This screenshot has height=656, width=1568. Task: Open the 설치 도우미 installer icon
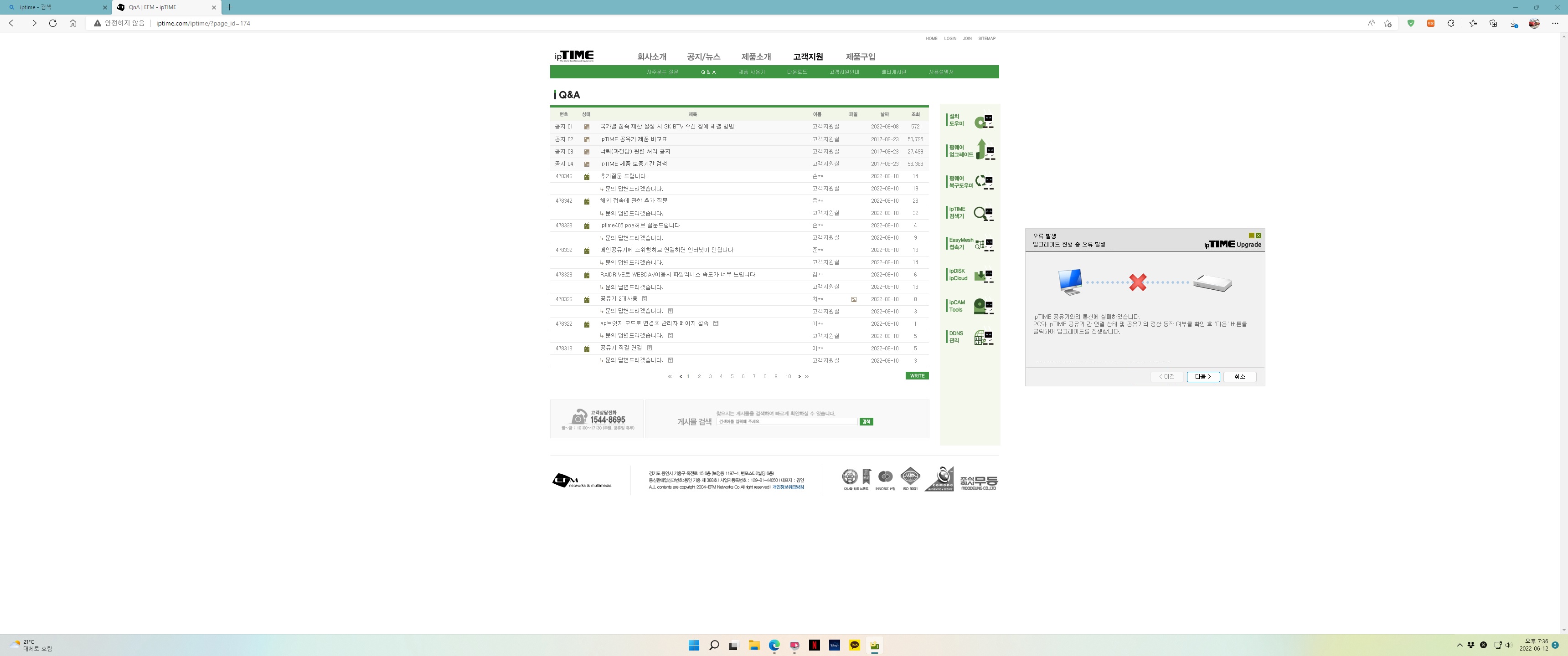[x=970, y=120]
